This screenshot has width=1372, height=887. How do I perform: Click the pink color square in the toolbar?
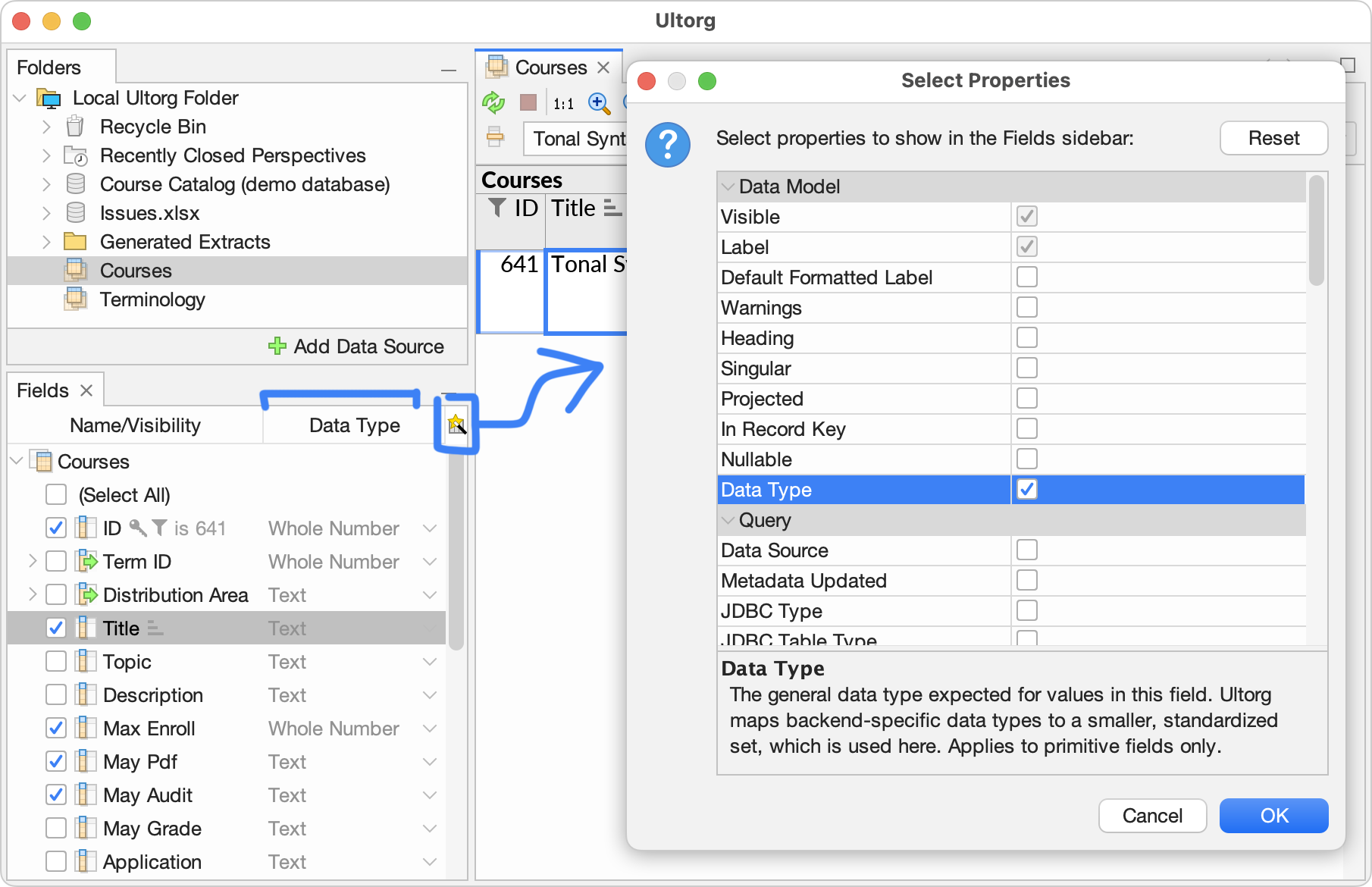pyautogui.click(x=528, y=103)
